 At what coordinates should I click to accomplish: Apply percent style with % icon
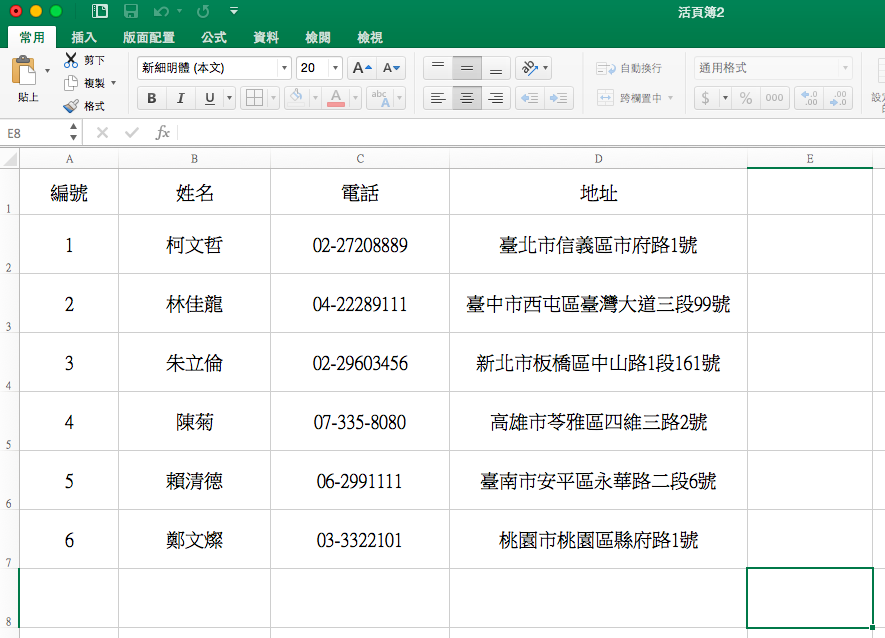pyautogui.click(x=746, y=98)
